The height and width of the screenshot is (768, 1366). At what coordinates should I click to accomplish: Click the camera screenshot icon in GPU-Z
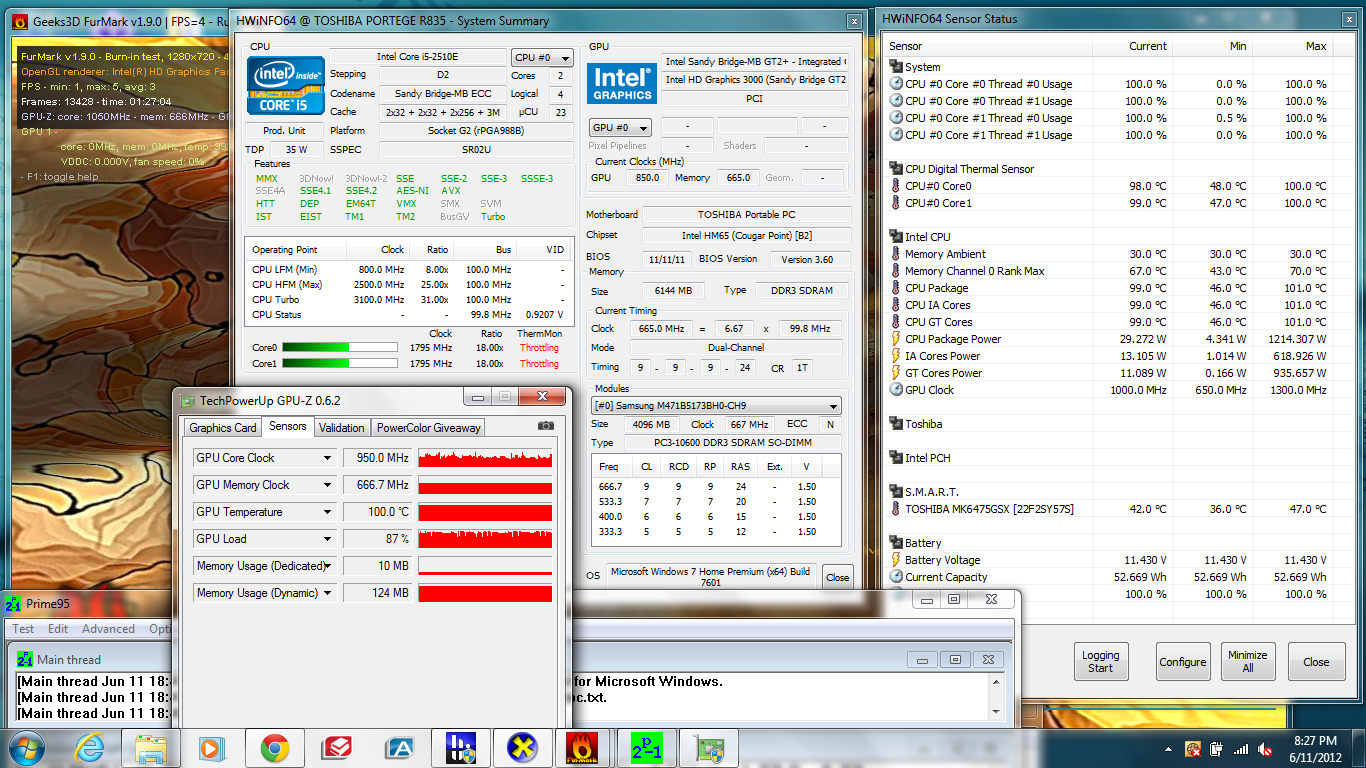(545, 426)
